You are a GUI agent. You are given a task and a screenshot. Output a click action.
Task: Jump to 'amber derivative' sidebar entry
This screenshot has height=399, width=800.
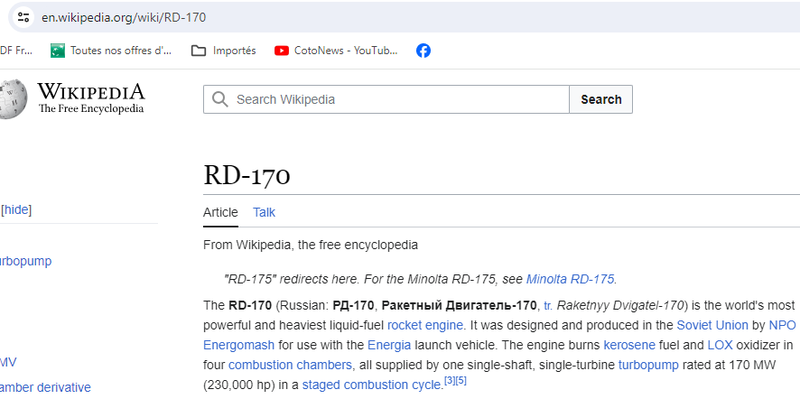(45, 387)
